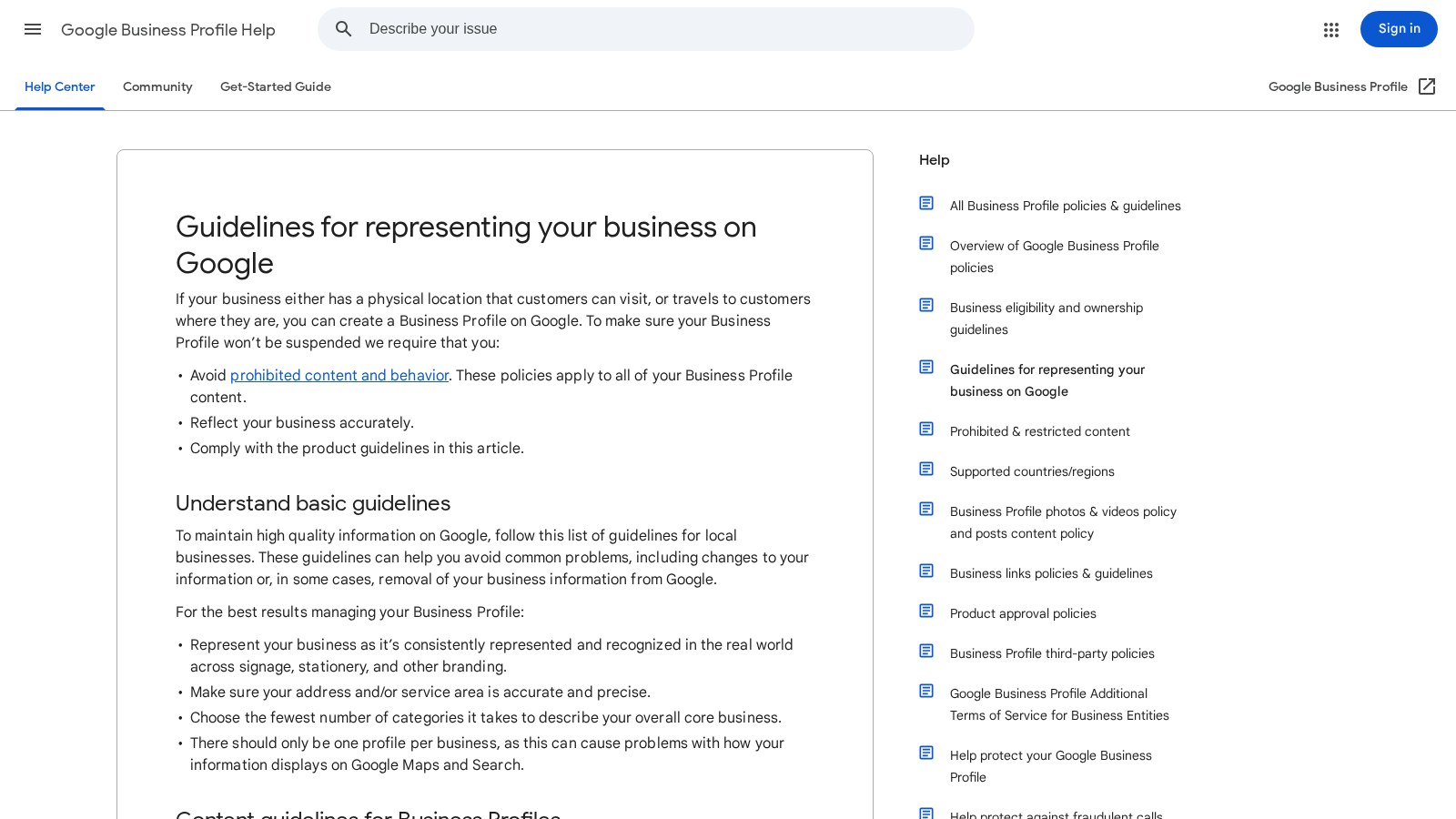The height and width of the screenshot is (819, 1456).
Task: Click 'Comply with the product guidelines' bullet
Action: [357, 448]
